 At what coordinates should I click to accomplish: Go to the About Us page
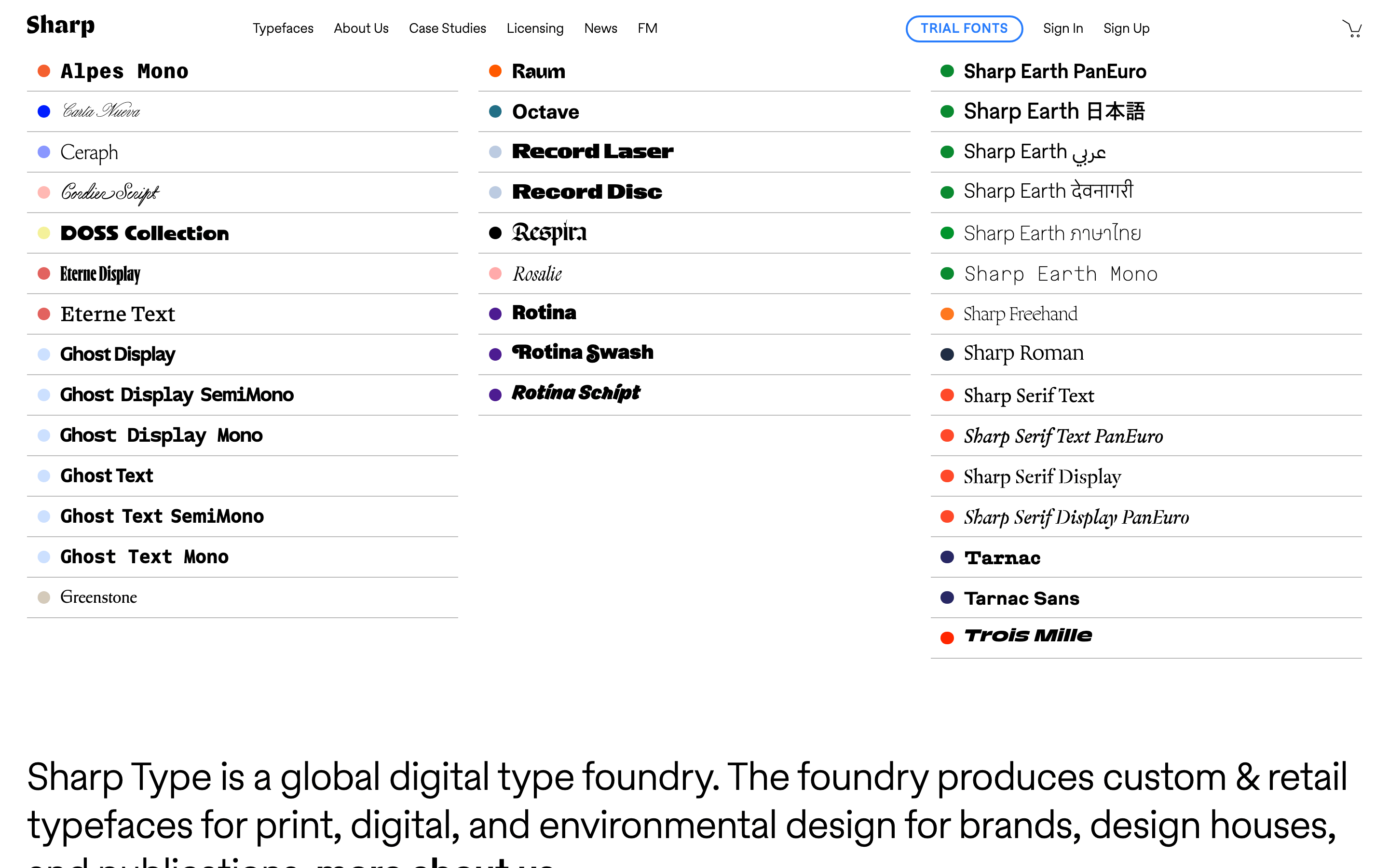[x=361, y=28]
